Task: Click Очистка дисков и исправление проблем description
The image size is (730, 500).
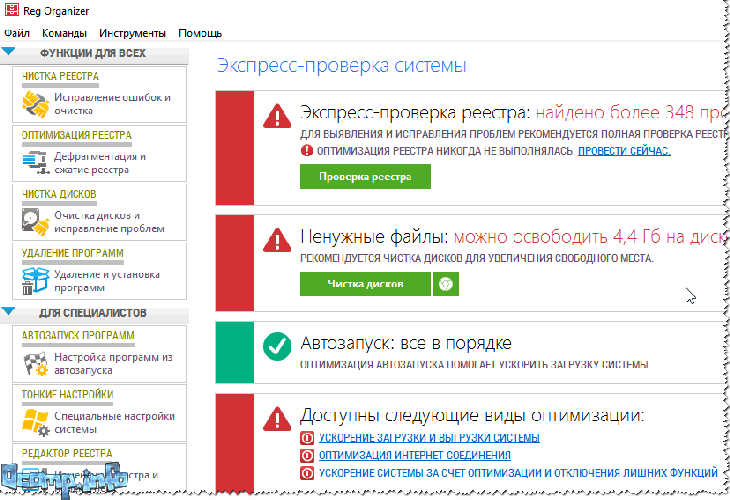Action: (x=109, y=222)
